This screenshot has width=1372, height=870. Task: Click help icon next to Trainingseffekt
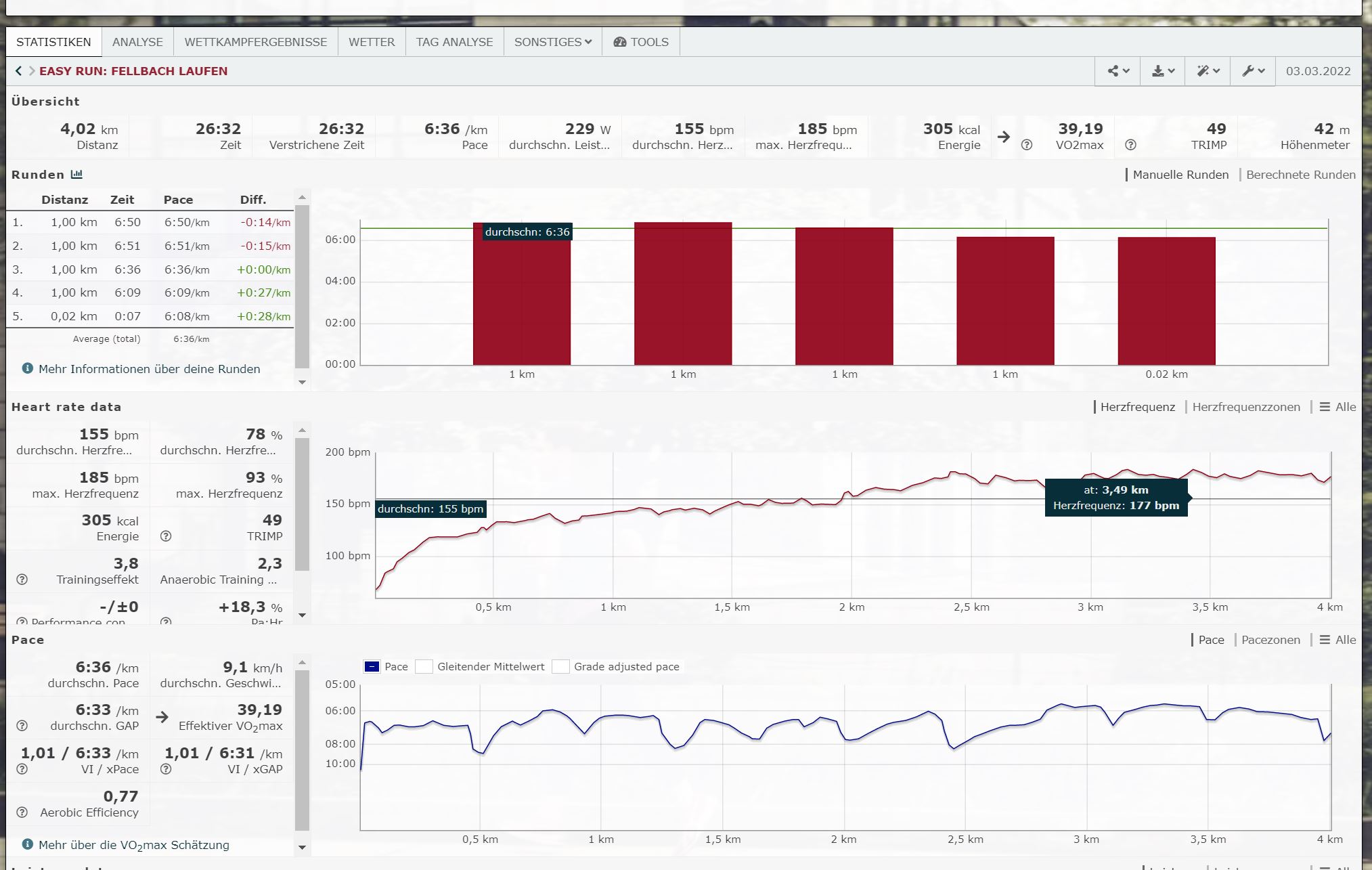[x=22, y=580]
